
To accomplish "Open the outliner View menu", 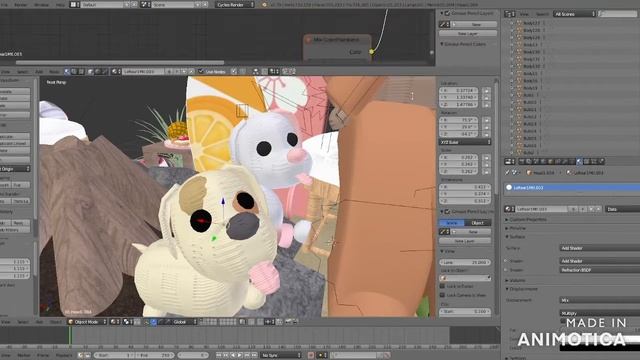I will pos(524,14).
